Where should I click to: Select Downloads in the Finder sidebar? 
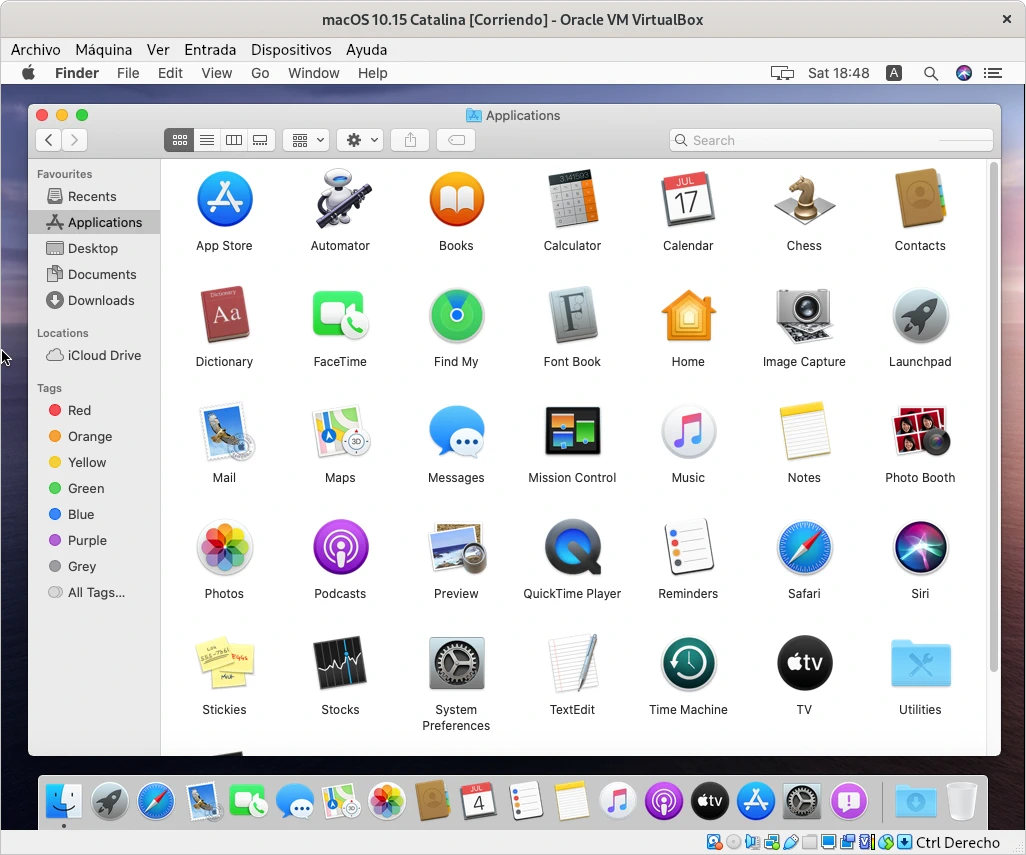(x=100, y=300)
